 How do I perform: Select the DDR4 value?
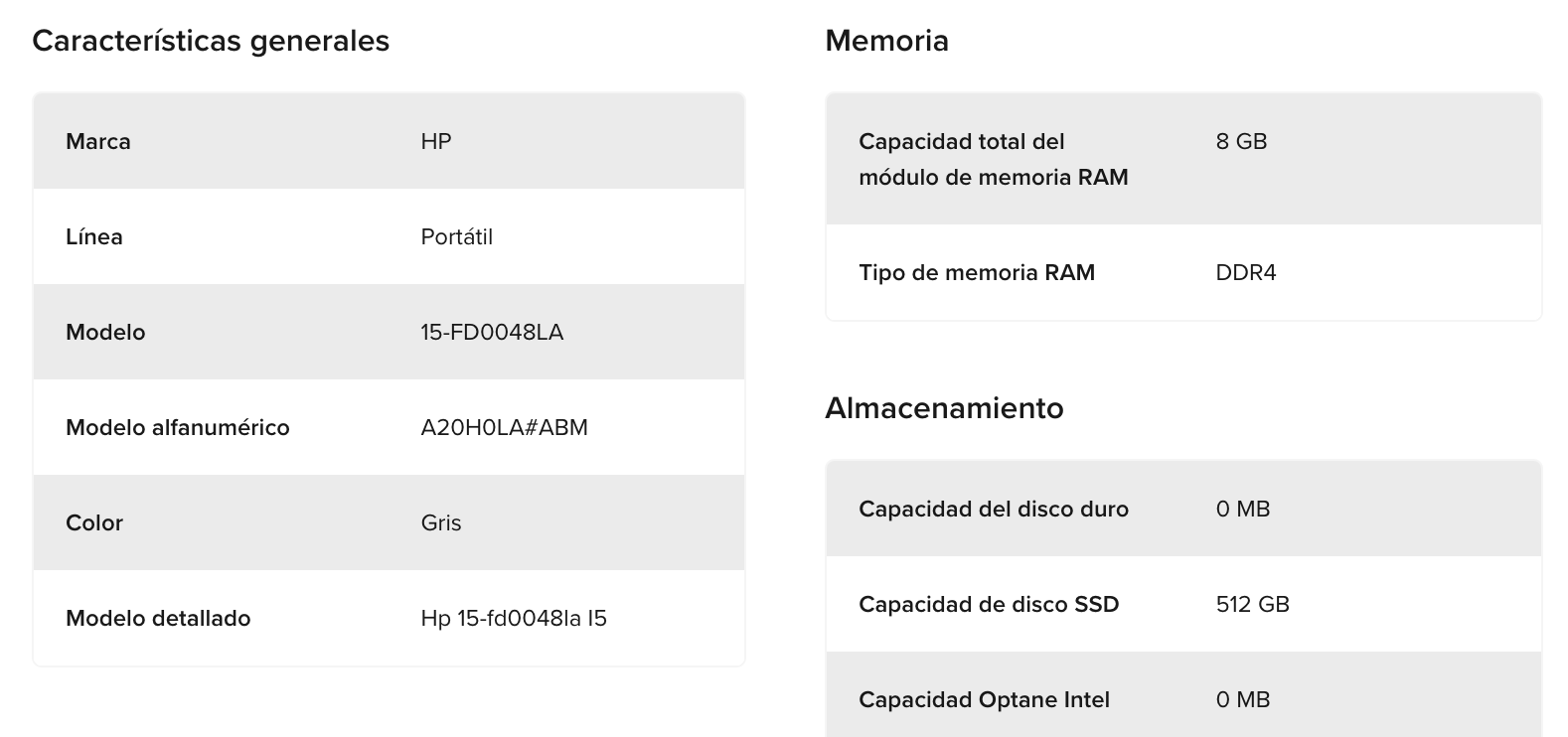pos(1246,272)
